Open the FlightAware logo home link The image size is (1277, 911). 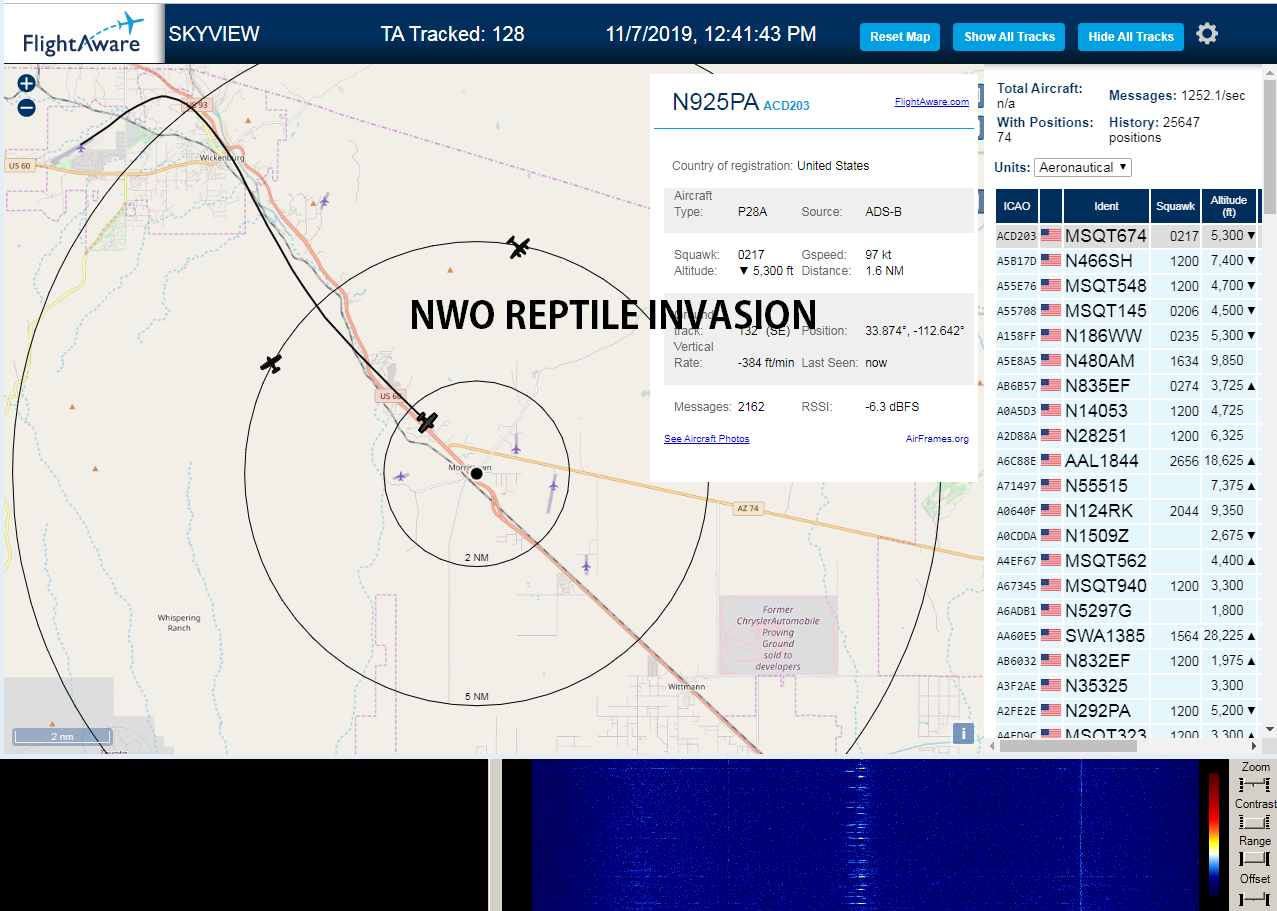(82, 33)
